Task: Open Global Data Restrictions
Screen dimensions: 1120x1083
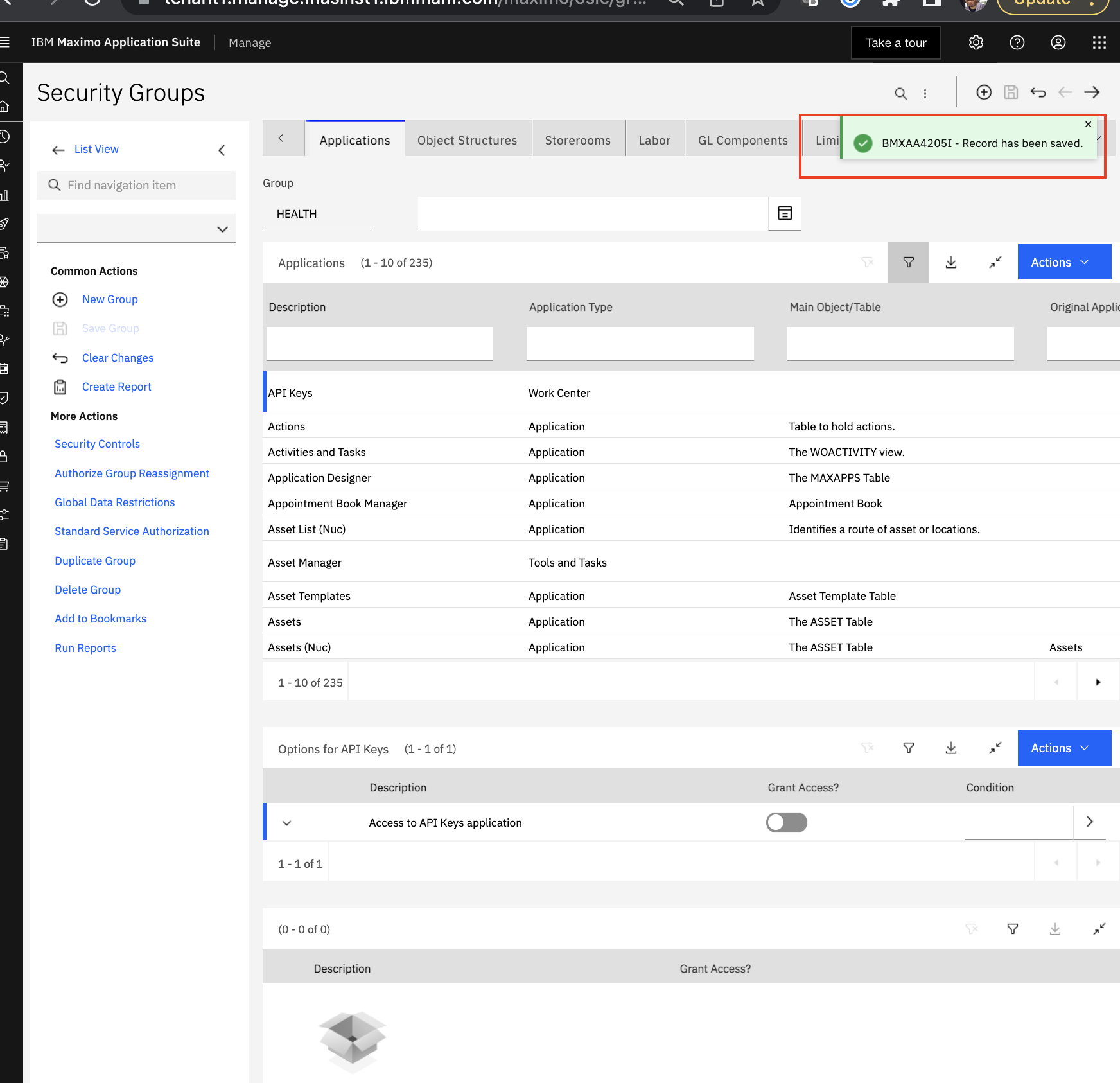Action: click(x=114, y=502)
